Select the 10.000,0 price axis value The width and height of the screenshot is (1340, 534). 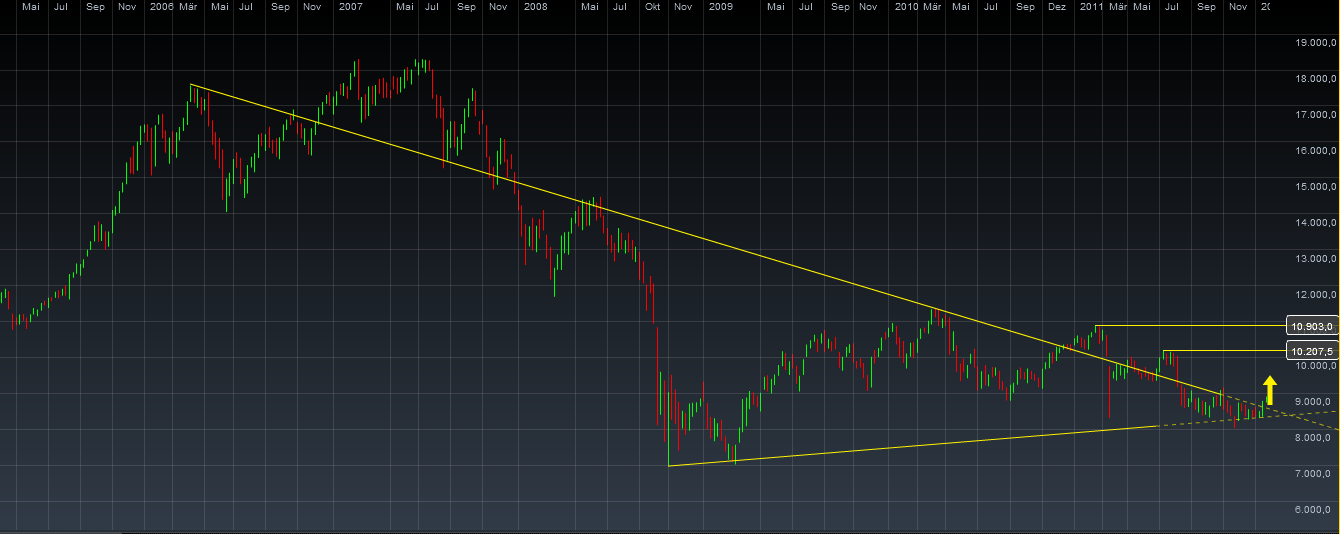1316,366
